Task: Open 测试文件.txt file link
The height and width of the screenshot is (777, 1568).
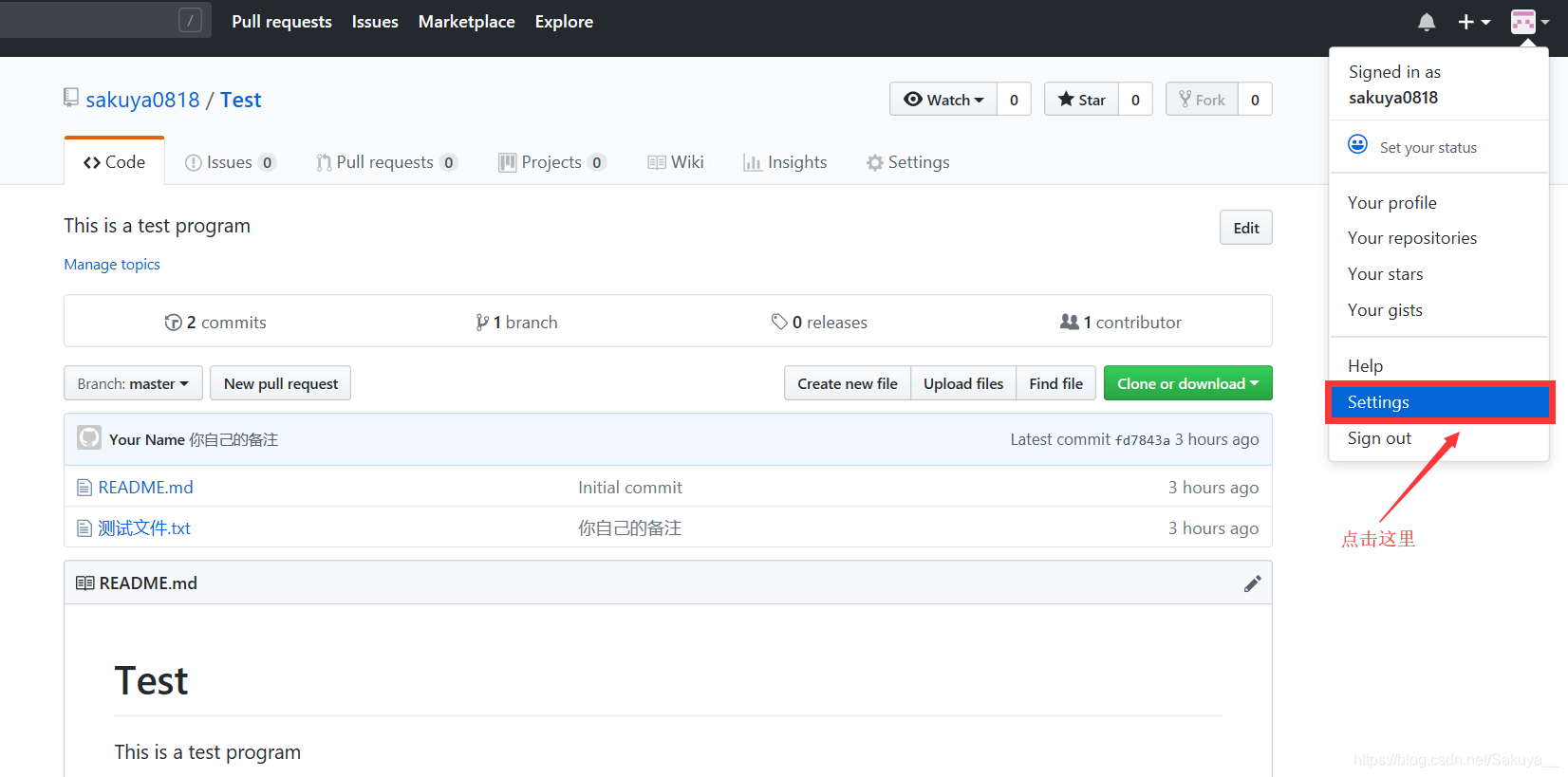Action: click(x=144, y=528)
